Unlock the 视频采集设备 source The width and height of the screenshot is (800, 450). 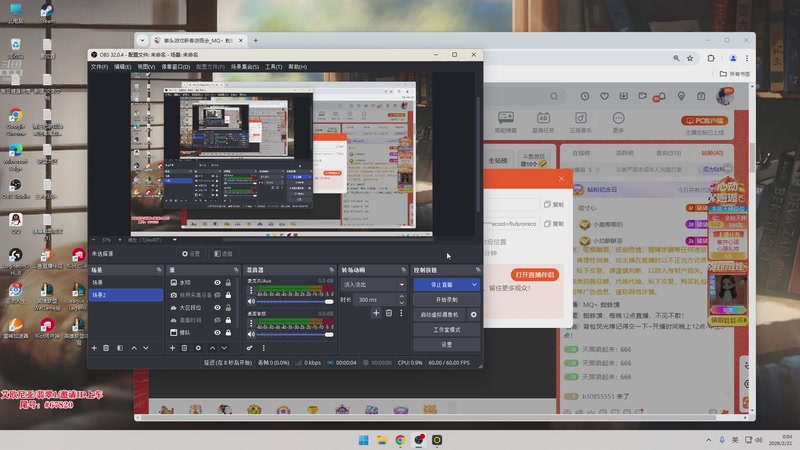coord(229,295)
